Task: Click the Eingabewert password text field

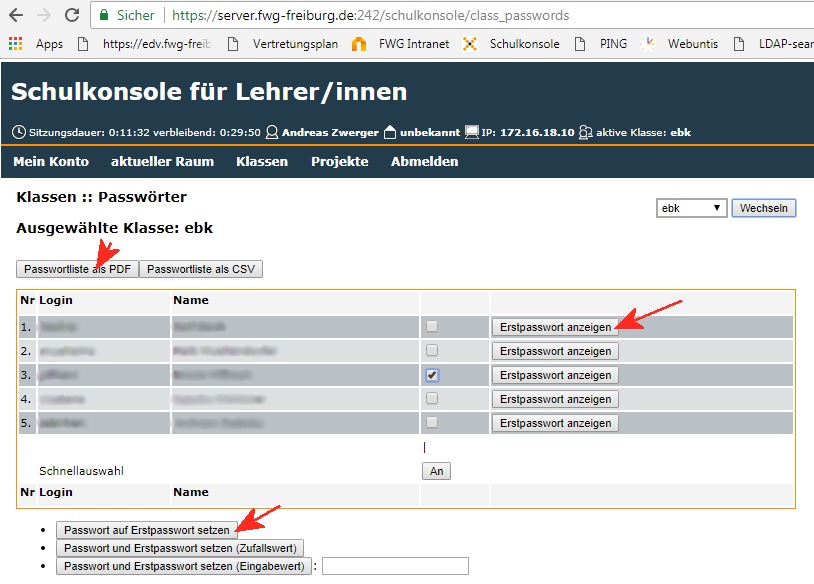Action: coord(395,566)
